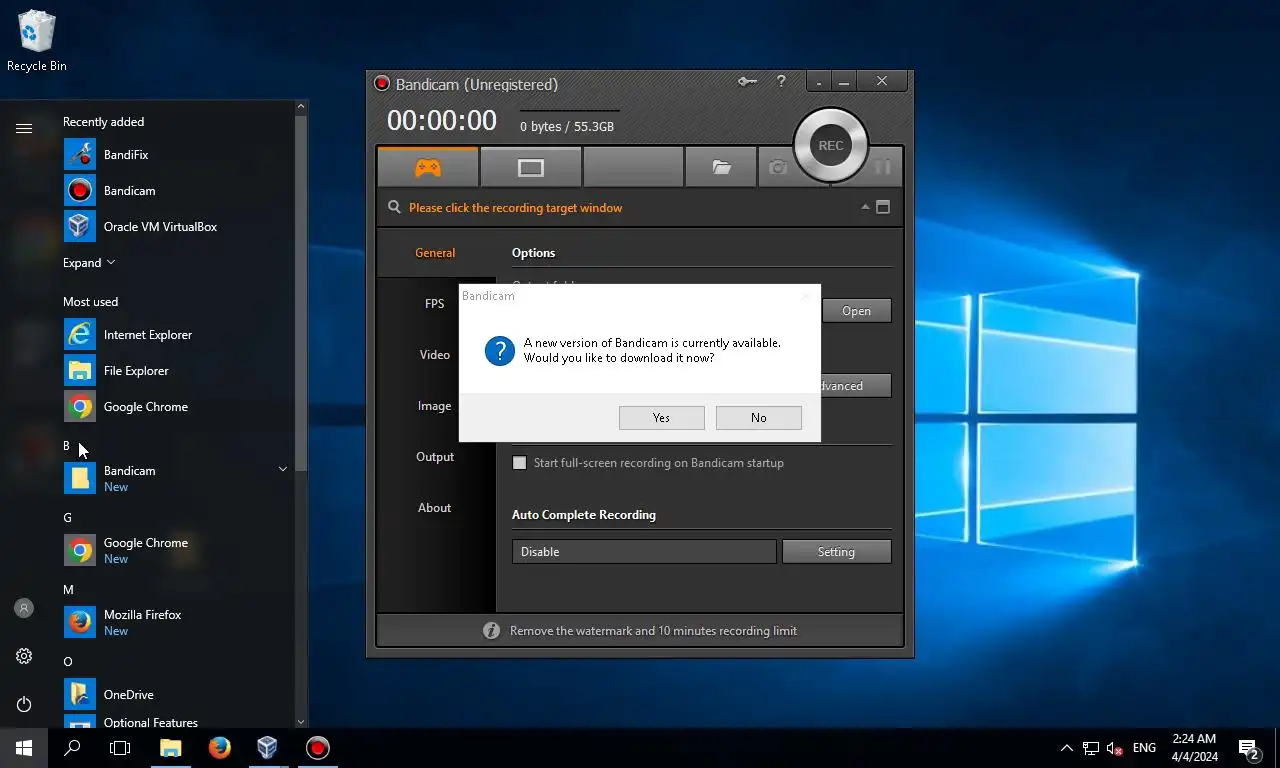
Task: Open Task View on the taskbar
Action: (120, 748)
